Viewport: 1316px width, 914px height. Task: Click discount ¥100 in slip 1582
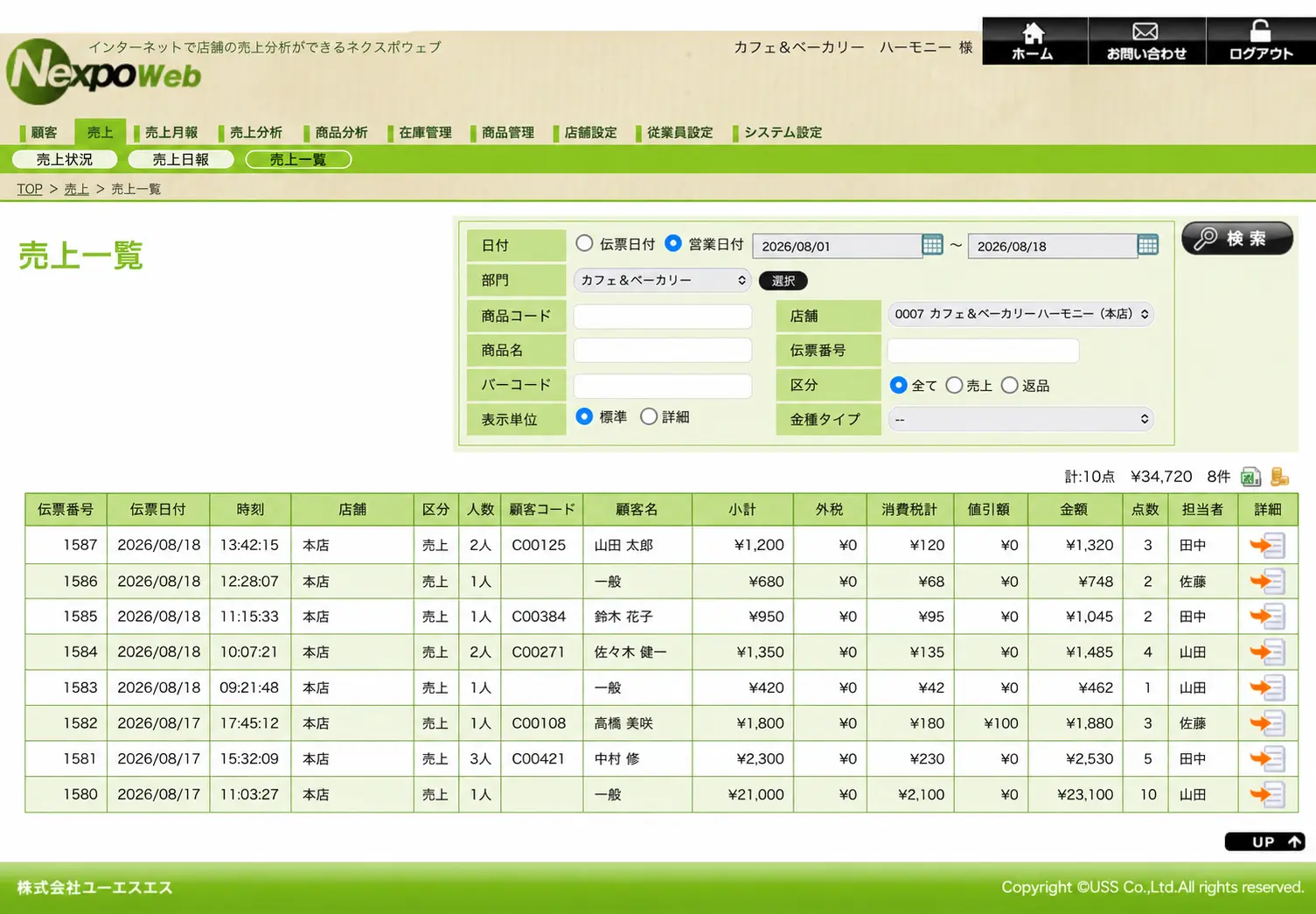point(1000,723)
